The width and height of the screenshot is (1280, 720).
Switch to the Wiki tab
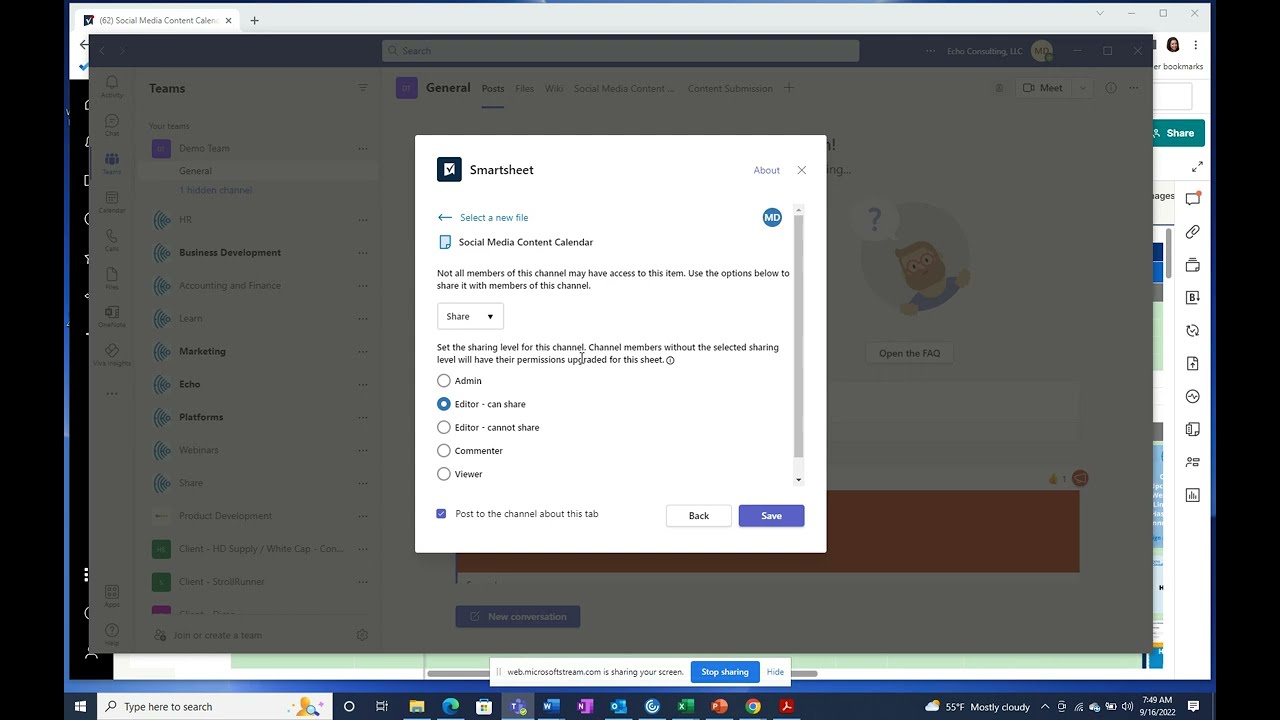(x=554, y=89)
